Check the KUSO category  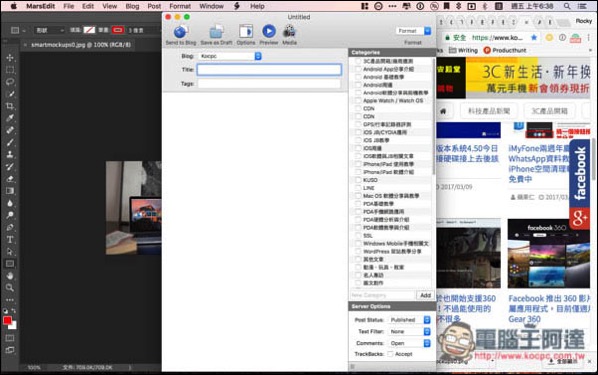(358, 180)
